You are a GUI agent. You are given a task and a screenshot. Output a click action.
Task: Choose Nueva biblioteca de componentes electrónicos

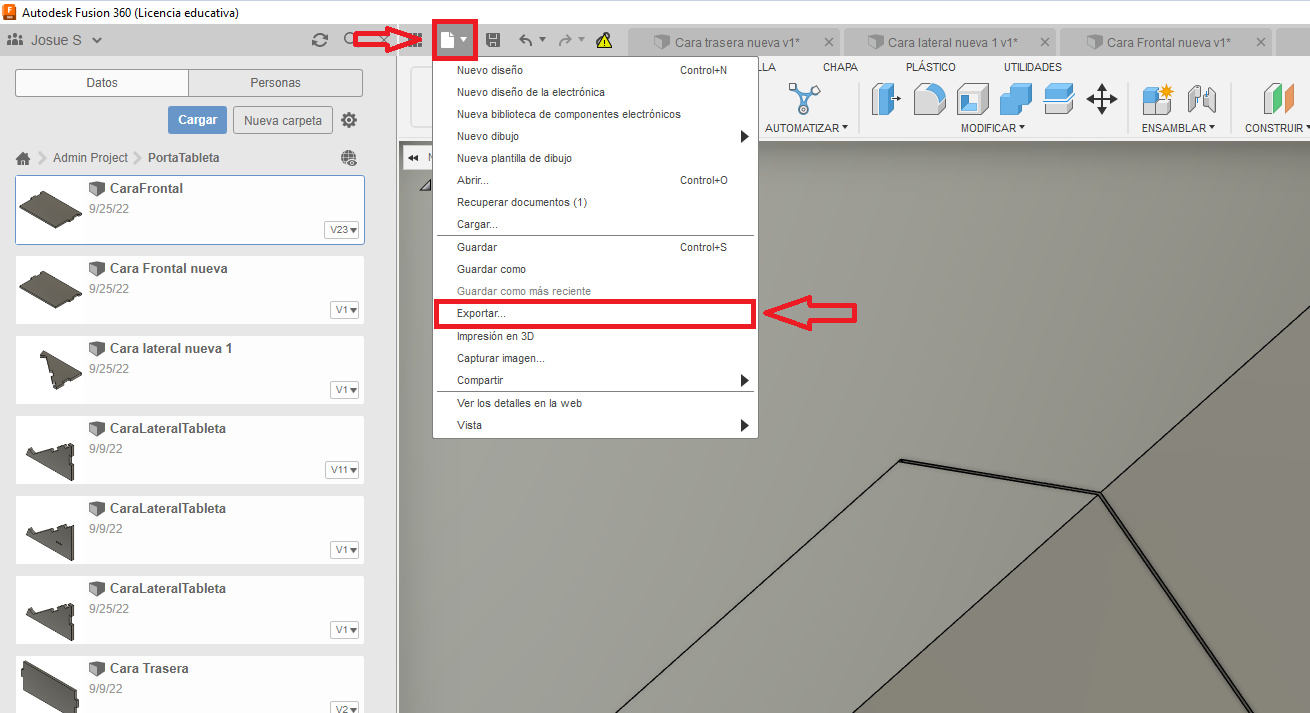595,114
